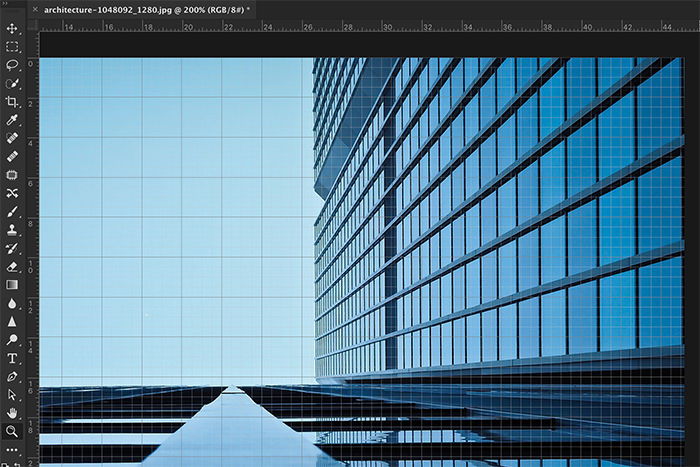Select the Sharpen tool

12,321
